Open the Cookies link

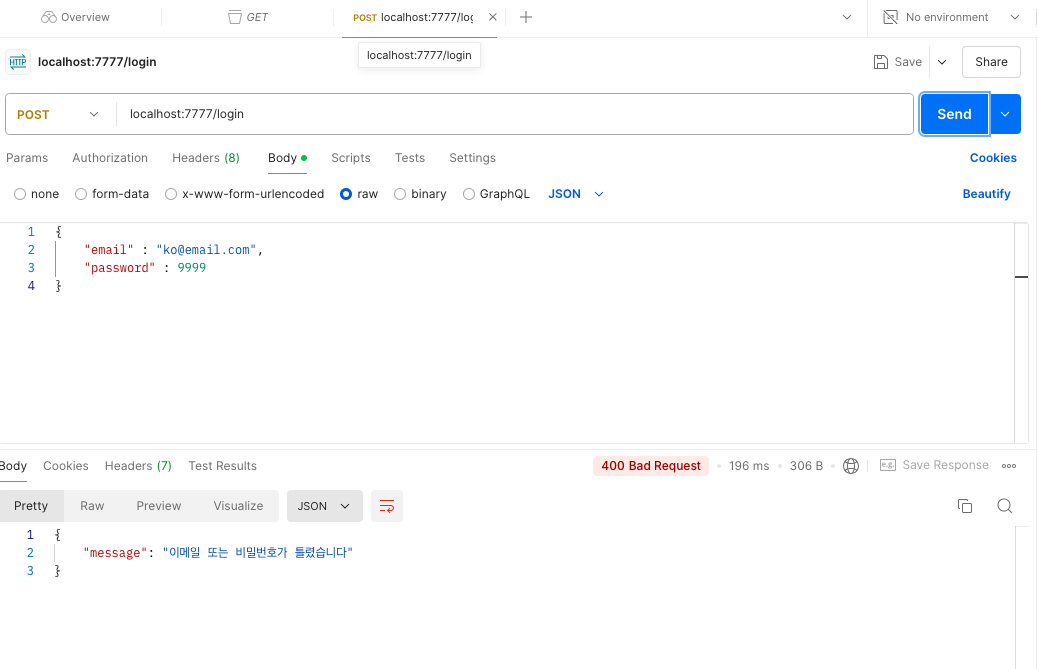coord(993,157)
